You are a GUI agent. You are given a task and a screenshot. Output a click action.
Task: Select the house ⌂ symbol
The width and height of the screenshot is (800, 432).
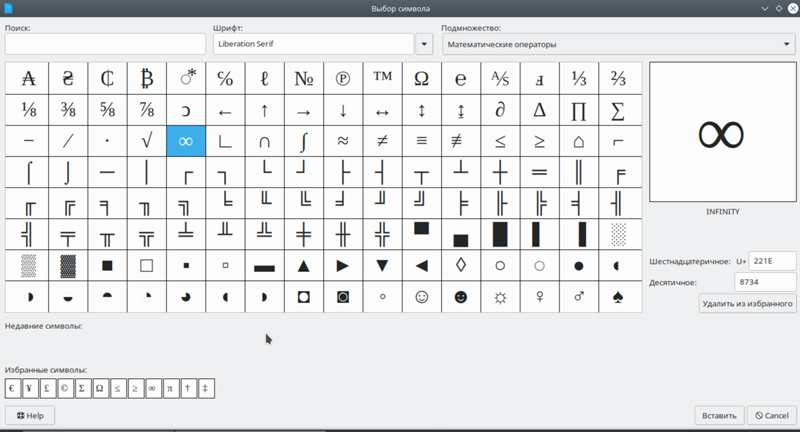[579, 141]
